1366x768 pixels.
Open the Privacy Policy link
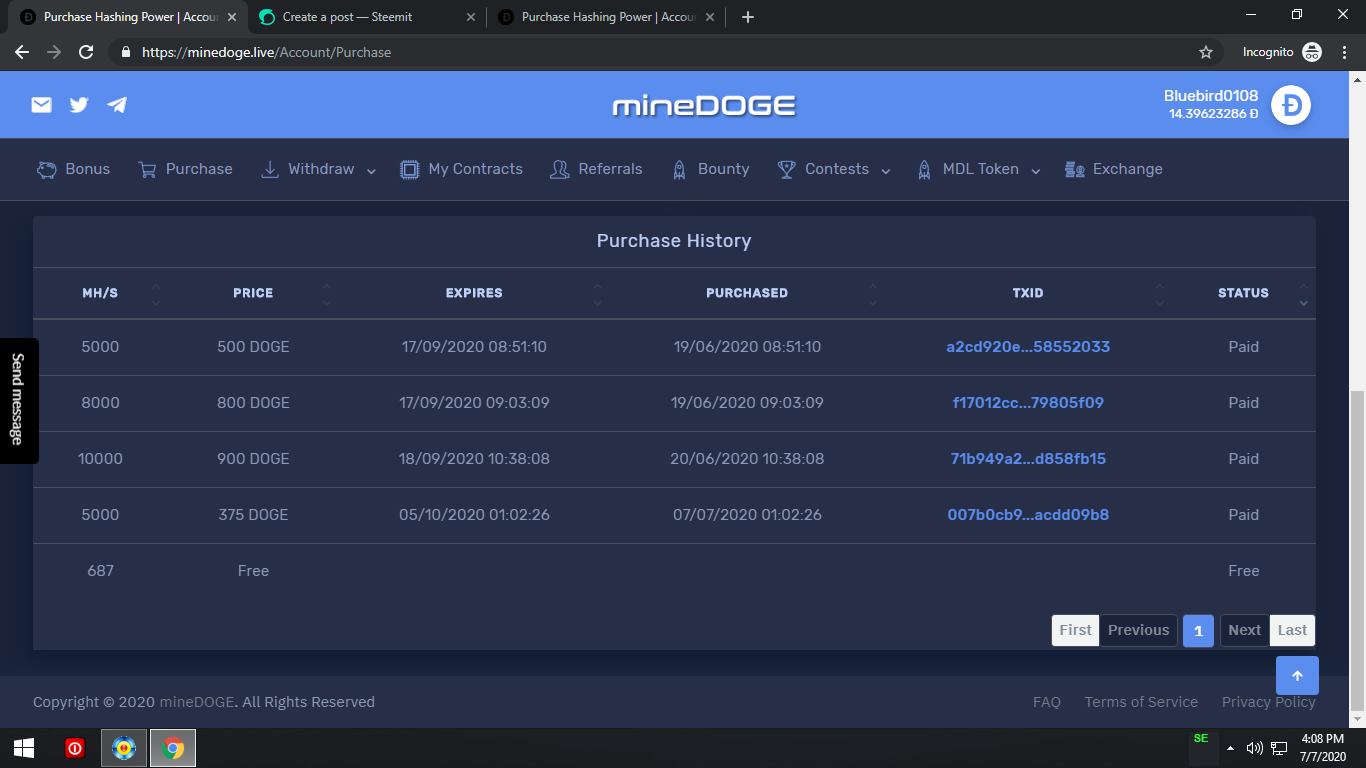coord(1269,702)
